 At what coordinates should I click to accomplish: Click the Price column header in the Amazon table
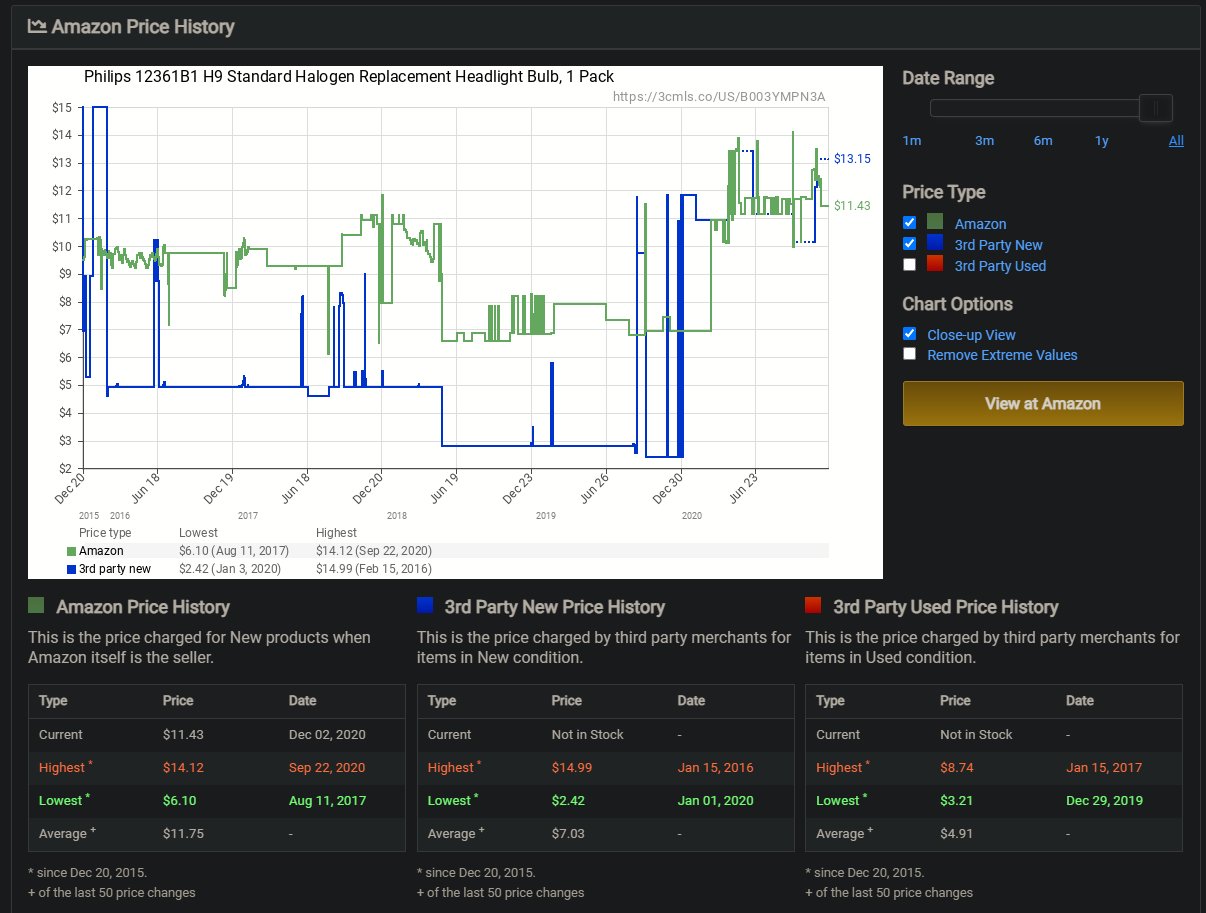[178, 701]
